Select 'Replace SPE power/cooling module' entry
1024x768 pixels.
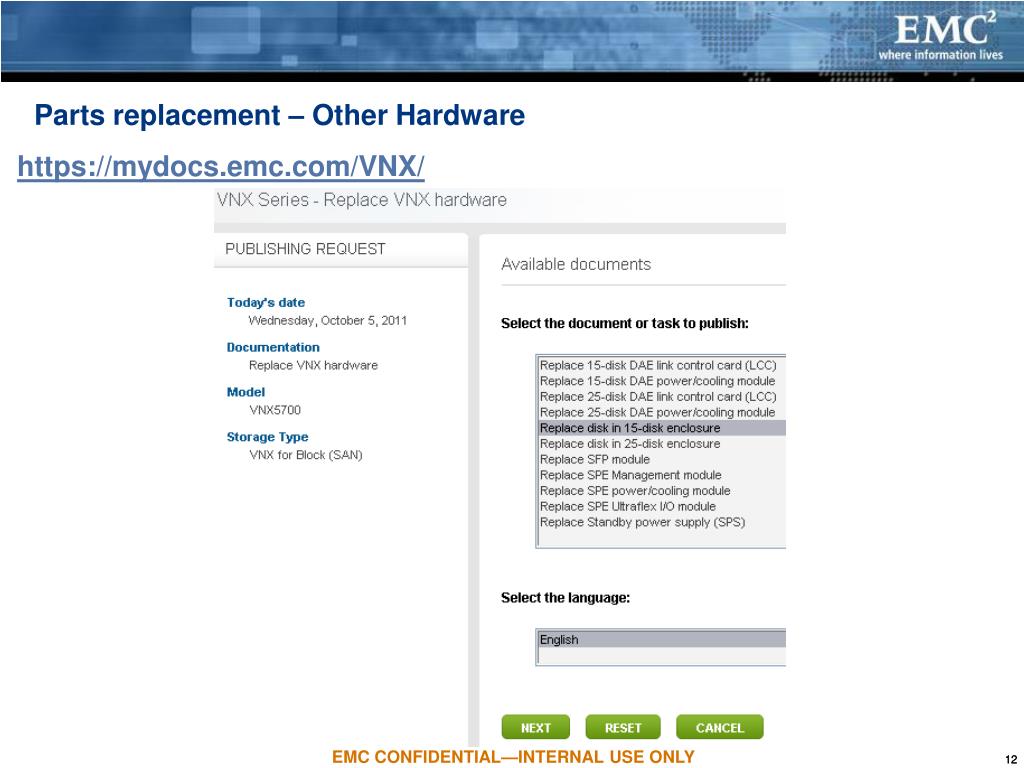pyautogui.click(x=661, y=490)
